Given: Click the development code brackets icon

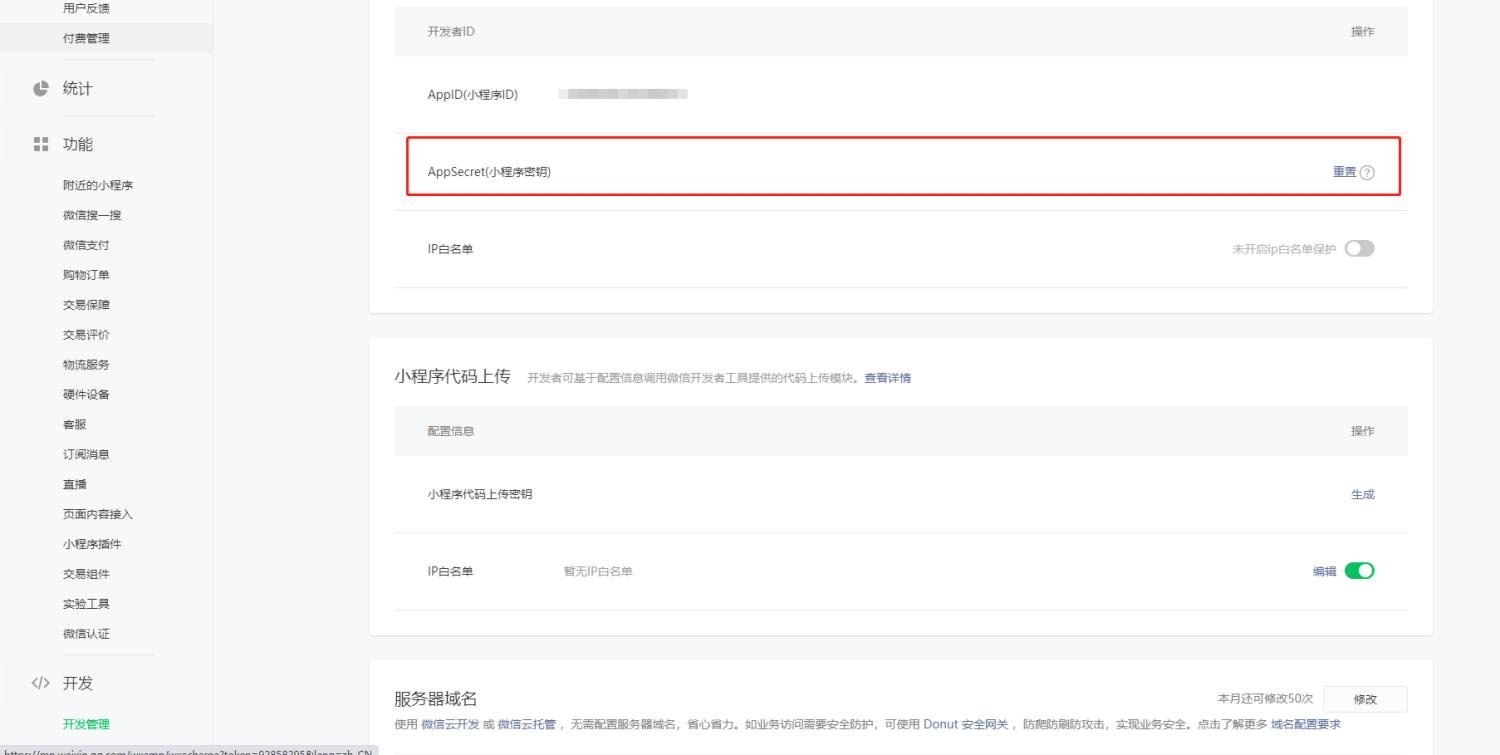Looking at the screenshot, I should 41,683.
